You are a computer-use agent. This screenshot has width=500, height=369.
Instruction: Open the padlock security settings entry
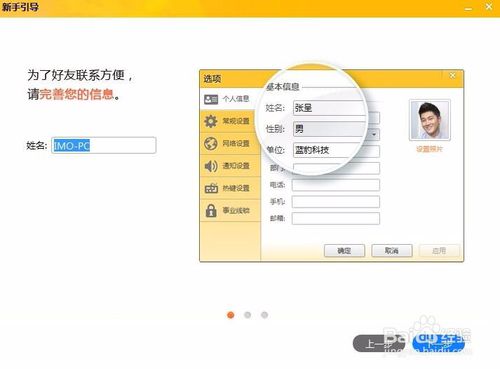(230, 210)
